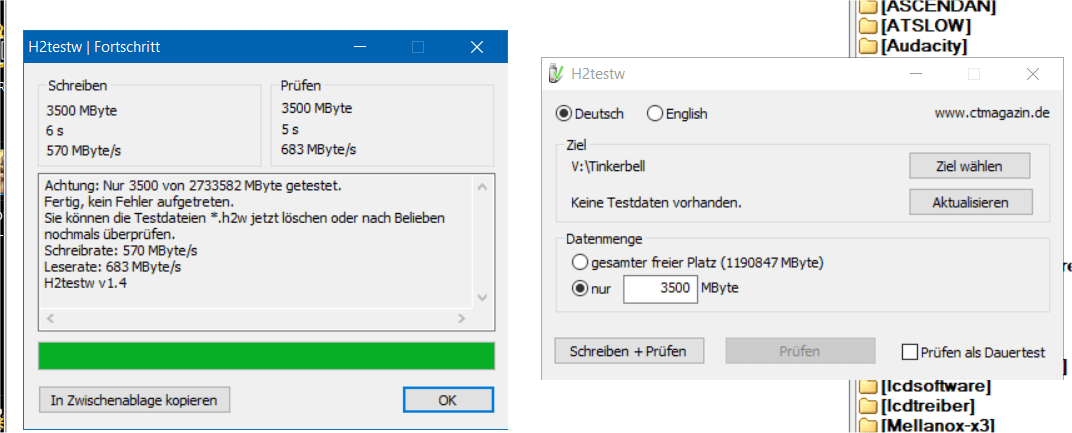Open the www.ctmagazin.de link
The width and height of the screenshot is (1072, 433).
[991, 113]
